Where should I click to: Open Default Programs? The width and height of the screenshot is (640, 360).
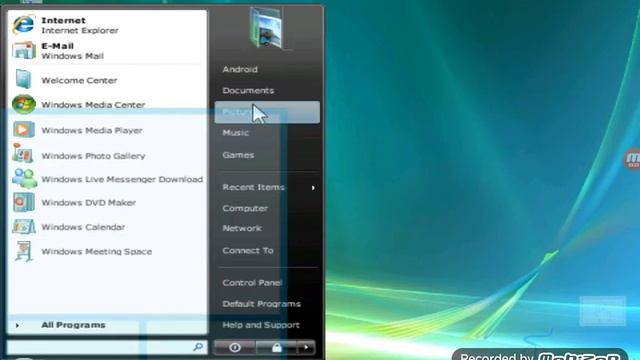click(262, 304)
